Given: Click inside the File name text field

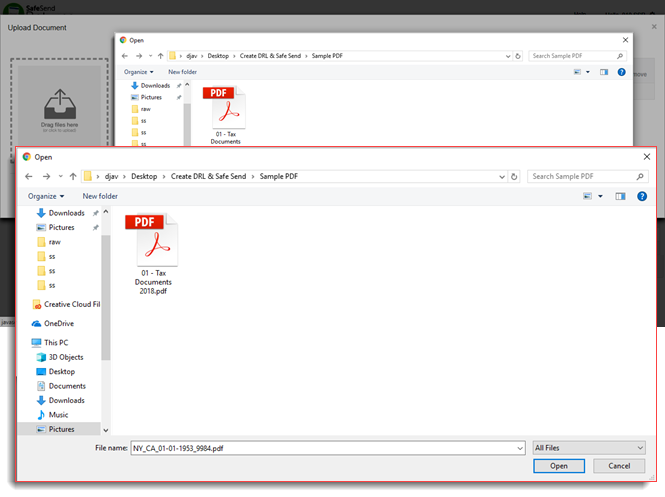Looking at the screenshot, I should (x=320, y=449).
